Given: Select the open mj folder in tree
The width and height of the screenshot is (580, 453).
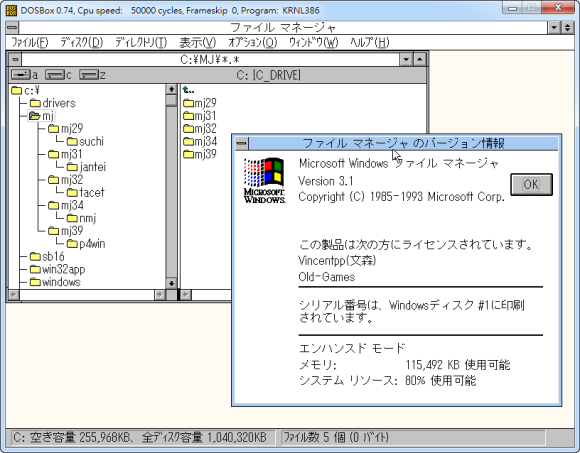Looking at the screenshot, I should click(42, 116).
